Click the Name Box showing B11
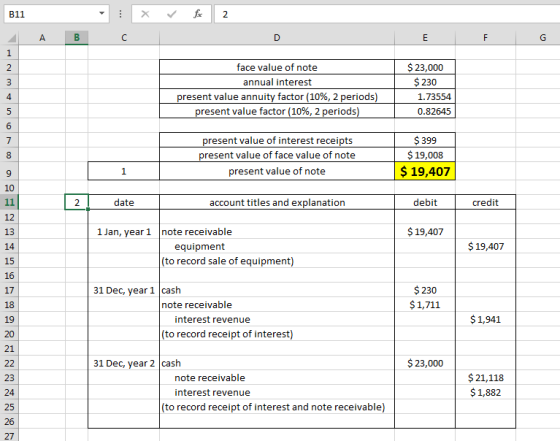Viewport: 560px width, 441px height. click(x=56, y=14)
